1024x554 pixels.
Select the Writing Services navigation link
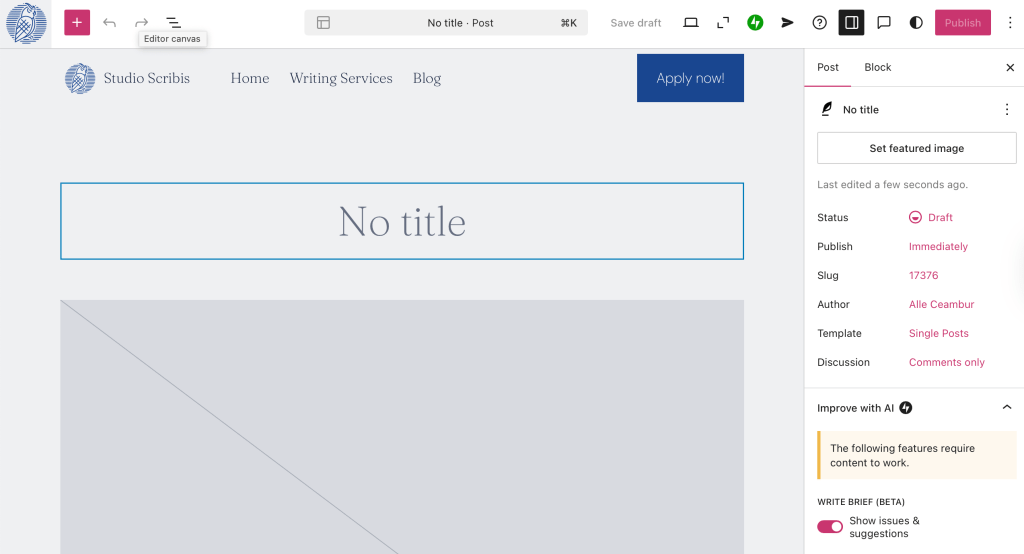[x=341, y=78]
